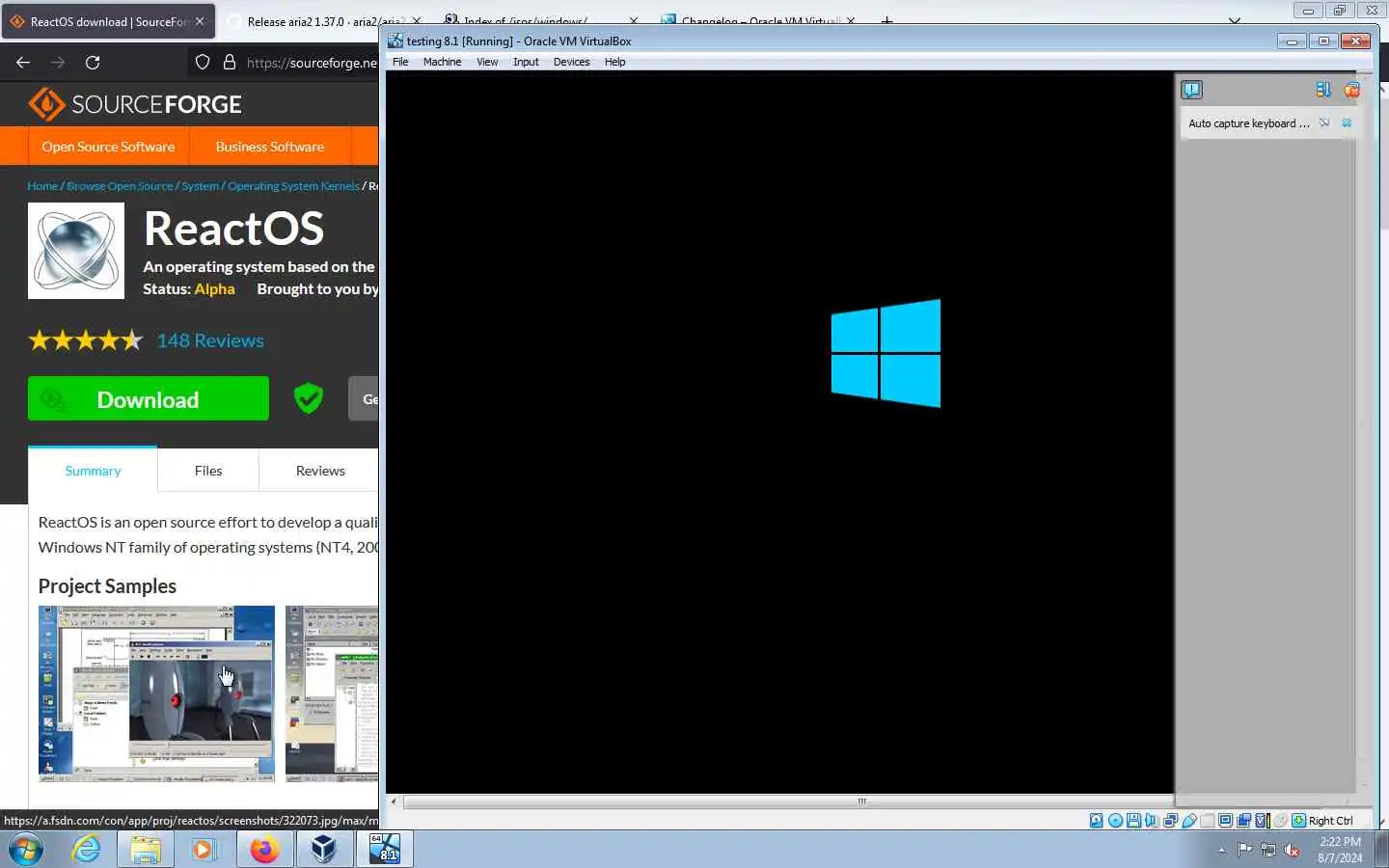Click the keyboard capture host key indicator
Screen dimensions: 1389x868
click(1298, 821)
